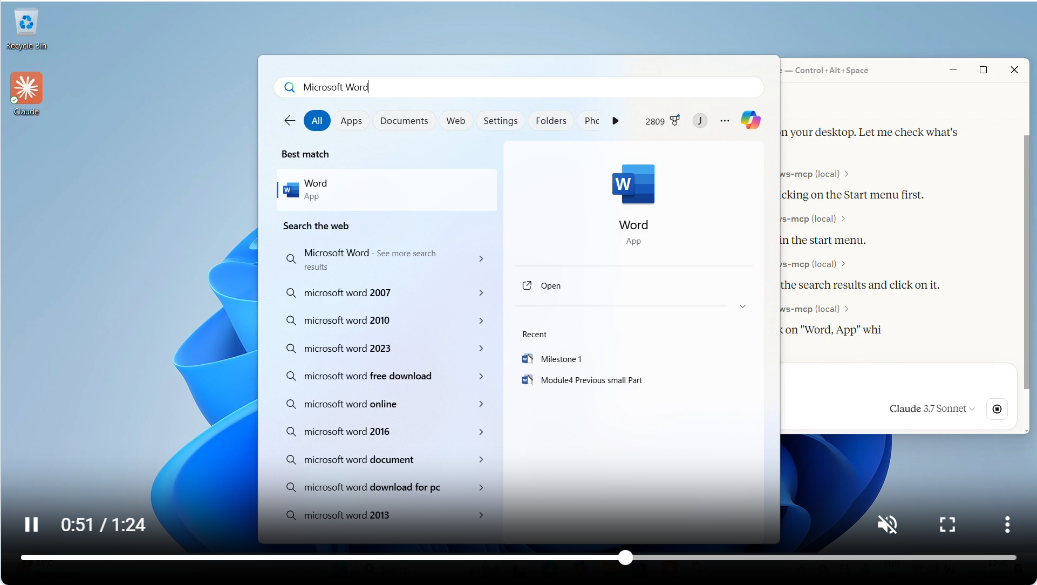Select microsoft word download for pc suggestion
1037x585 pixels.
pos(387,487)
